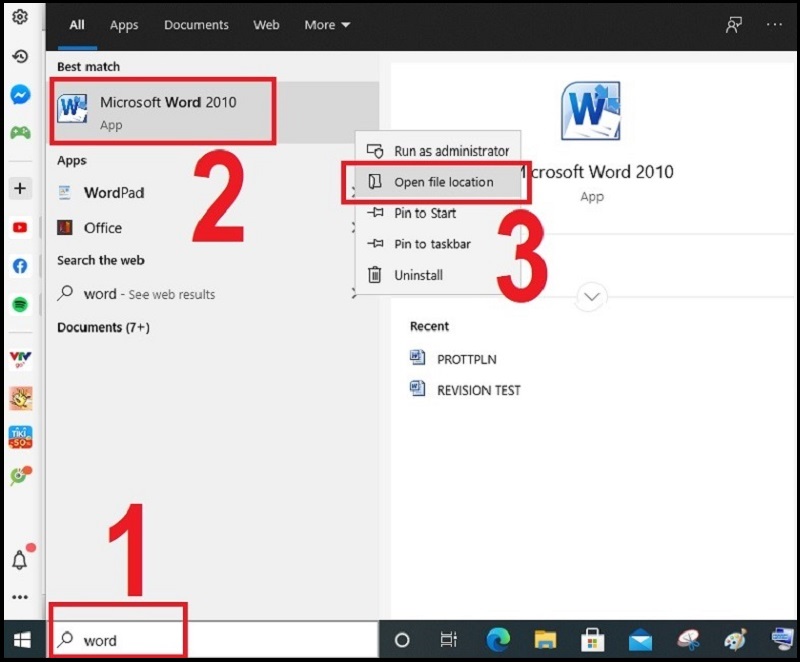Open the Facebook shortcut in the sidebar

pyautogui.click(x=20, y=266)
